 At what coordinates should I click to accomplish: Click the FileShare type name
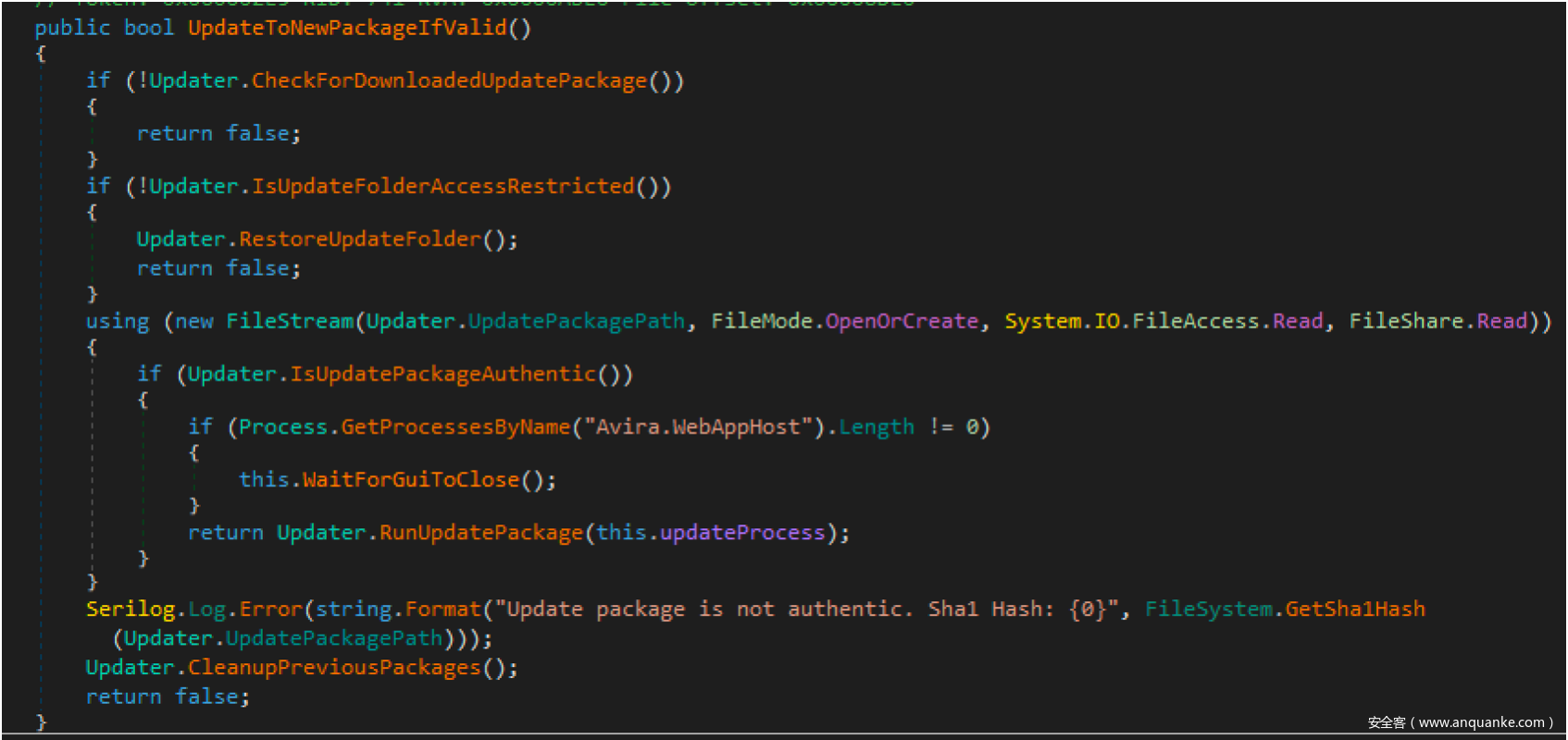click(1405, 321)
